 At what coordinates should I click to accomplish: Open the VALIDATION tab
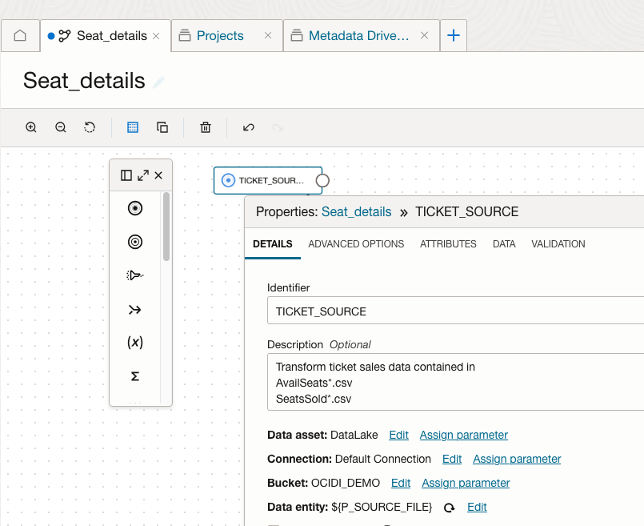[x=558, y=244]
